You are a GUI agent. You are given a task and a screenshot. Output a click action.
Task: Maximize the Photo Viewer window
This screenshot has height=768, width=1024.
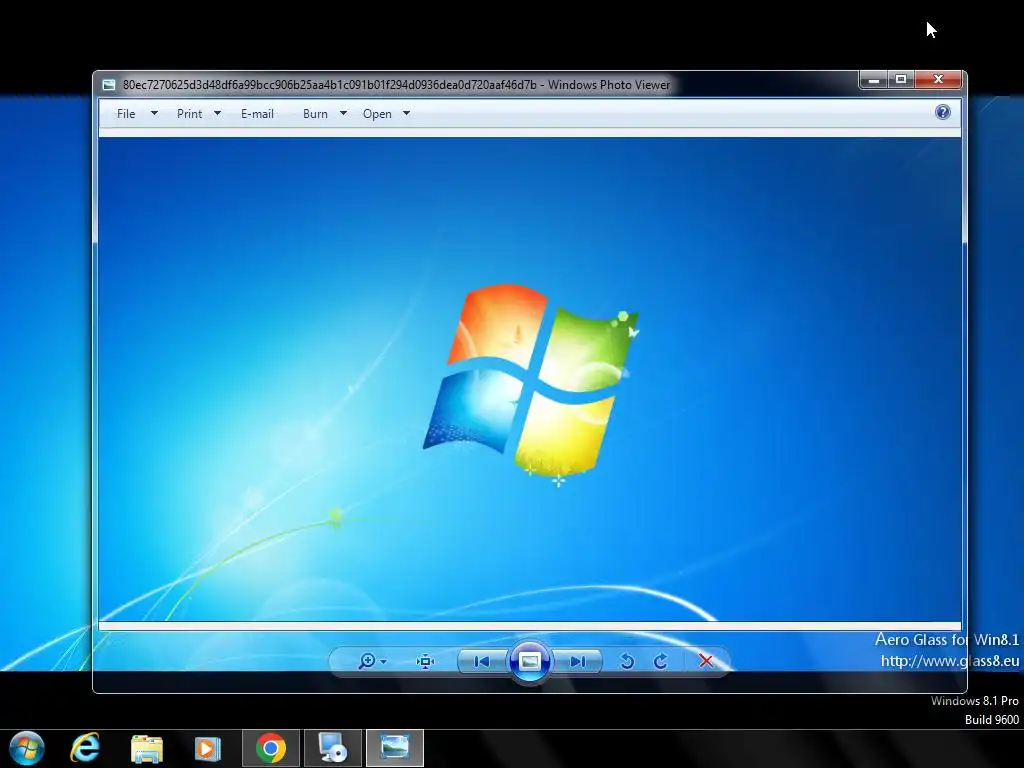click(x=901, y=80)
